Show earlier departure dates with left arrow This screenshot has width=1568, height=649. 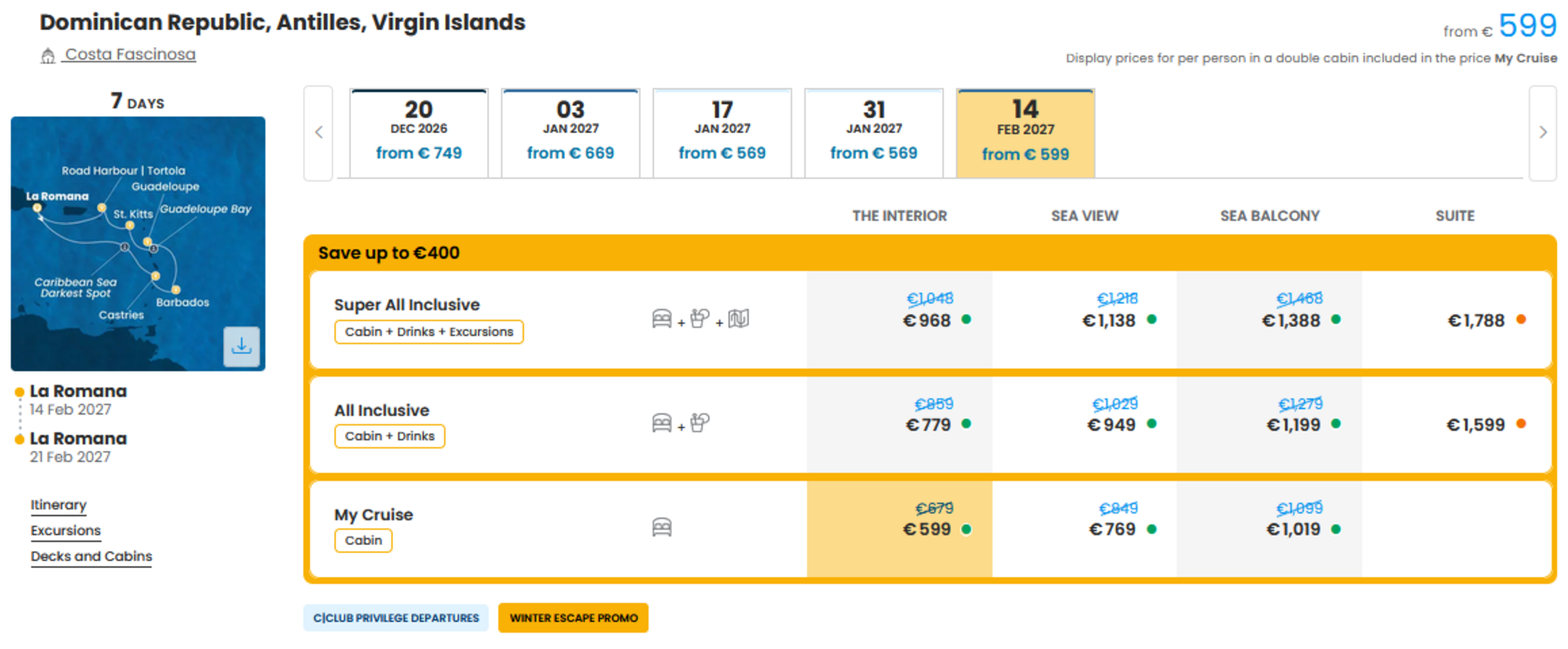[319, 133]
